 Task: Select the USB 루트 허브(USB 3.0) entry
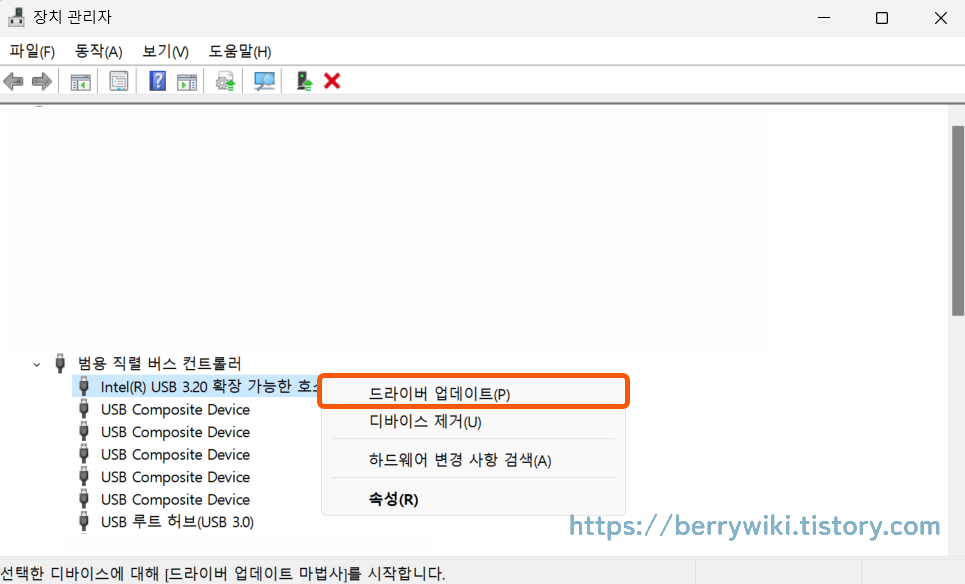(177, 521)
